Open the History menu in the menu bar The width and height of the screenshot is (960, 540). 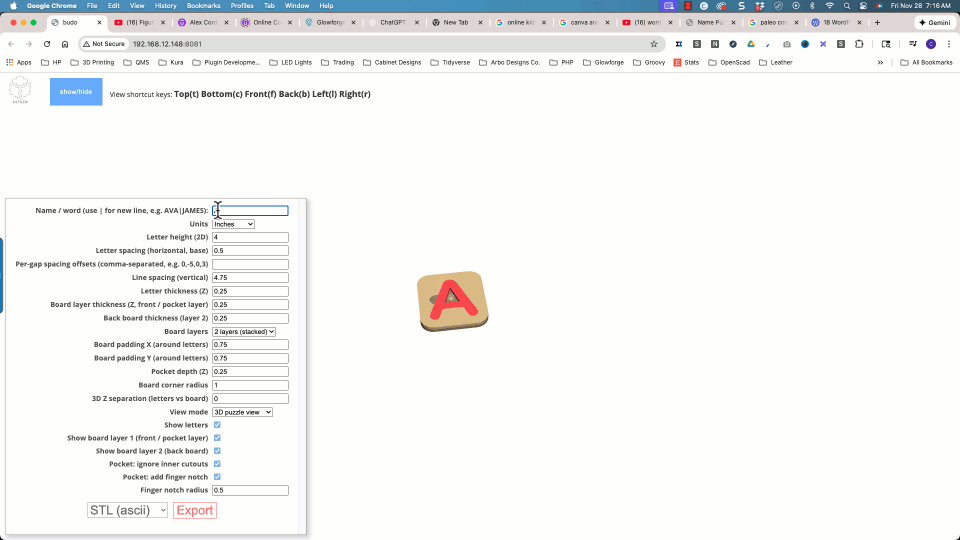[x=165, y=6]
